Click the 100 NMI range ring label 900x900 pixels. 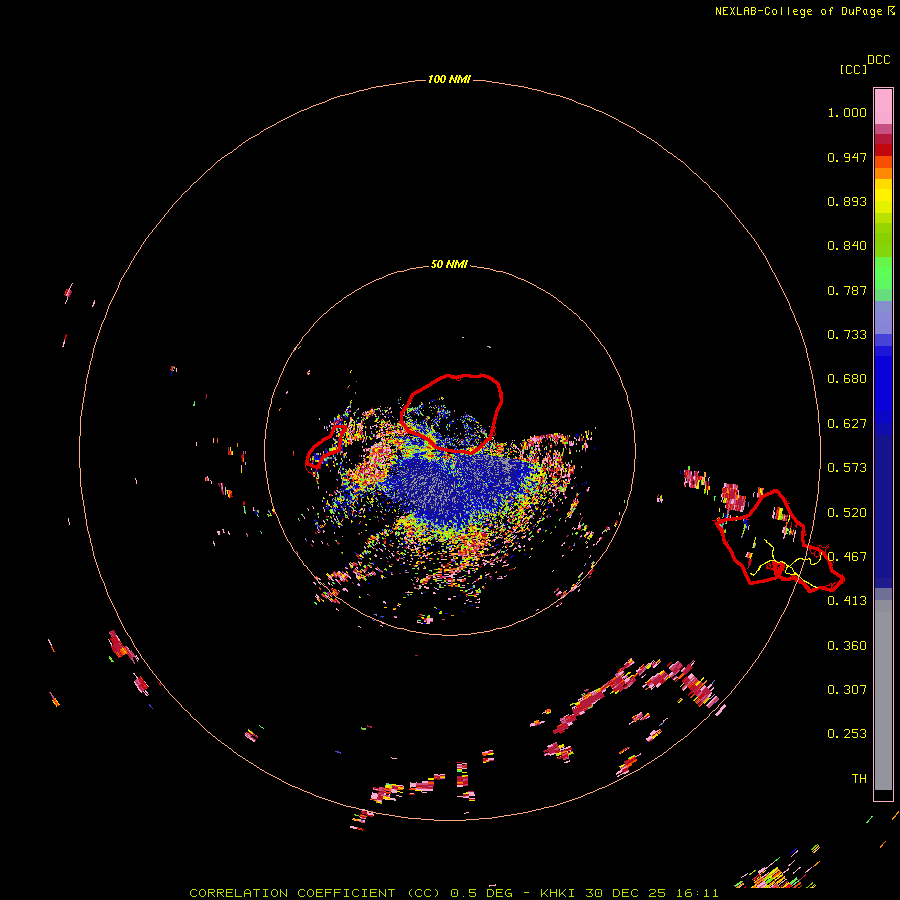[449, 79]
